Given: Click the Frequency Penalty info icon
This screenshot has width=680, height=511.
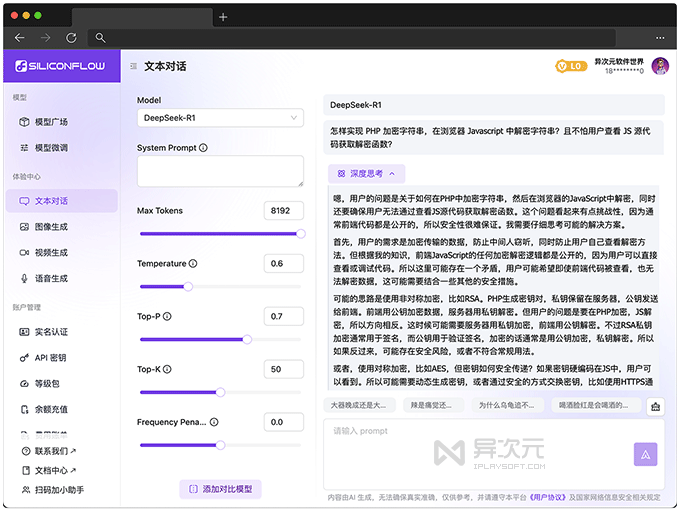Looking at the screenshot, I should click(x=214, y=422).
